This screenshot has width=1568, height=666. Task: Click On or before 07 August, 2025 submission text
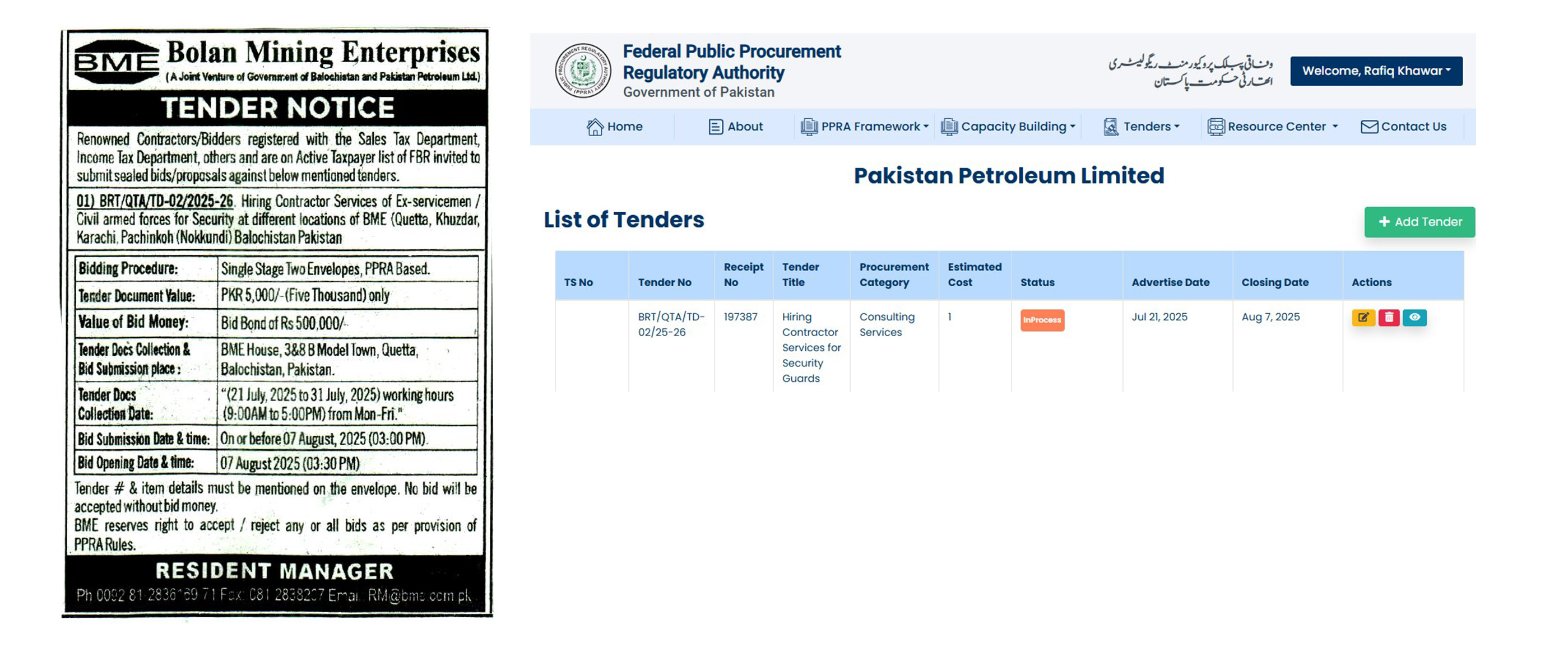[x=323, y=439]
